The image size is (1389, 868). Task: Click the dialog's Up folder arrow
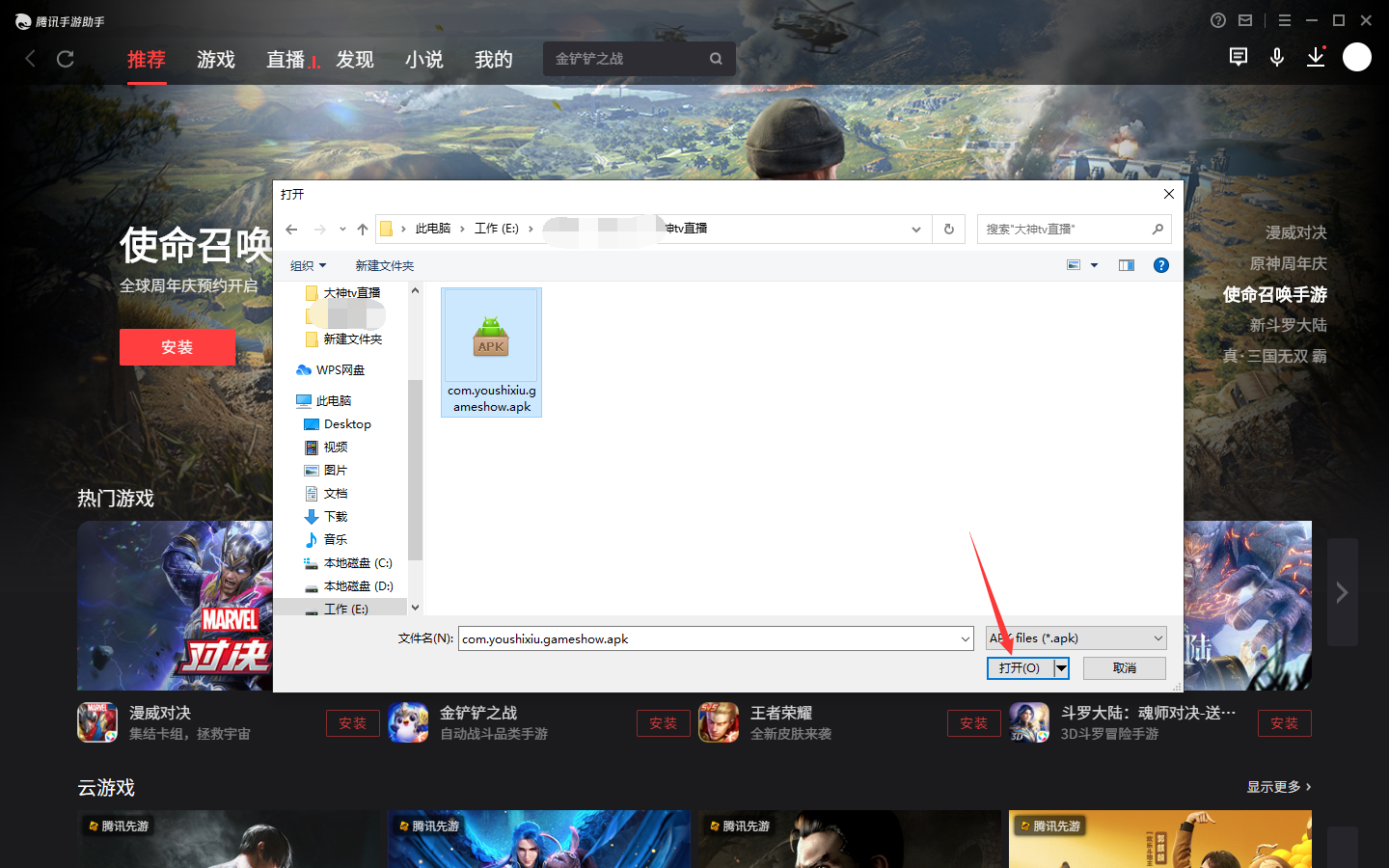[x=363, y=229]
